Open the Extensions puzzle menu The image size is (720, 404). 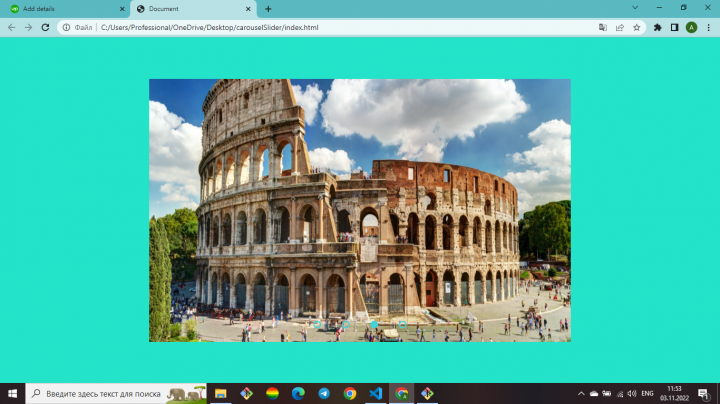658,28
